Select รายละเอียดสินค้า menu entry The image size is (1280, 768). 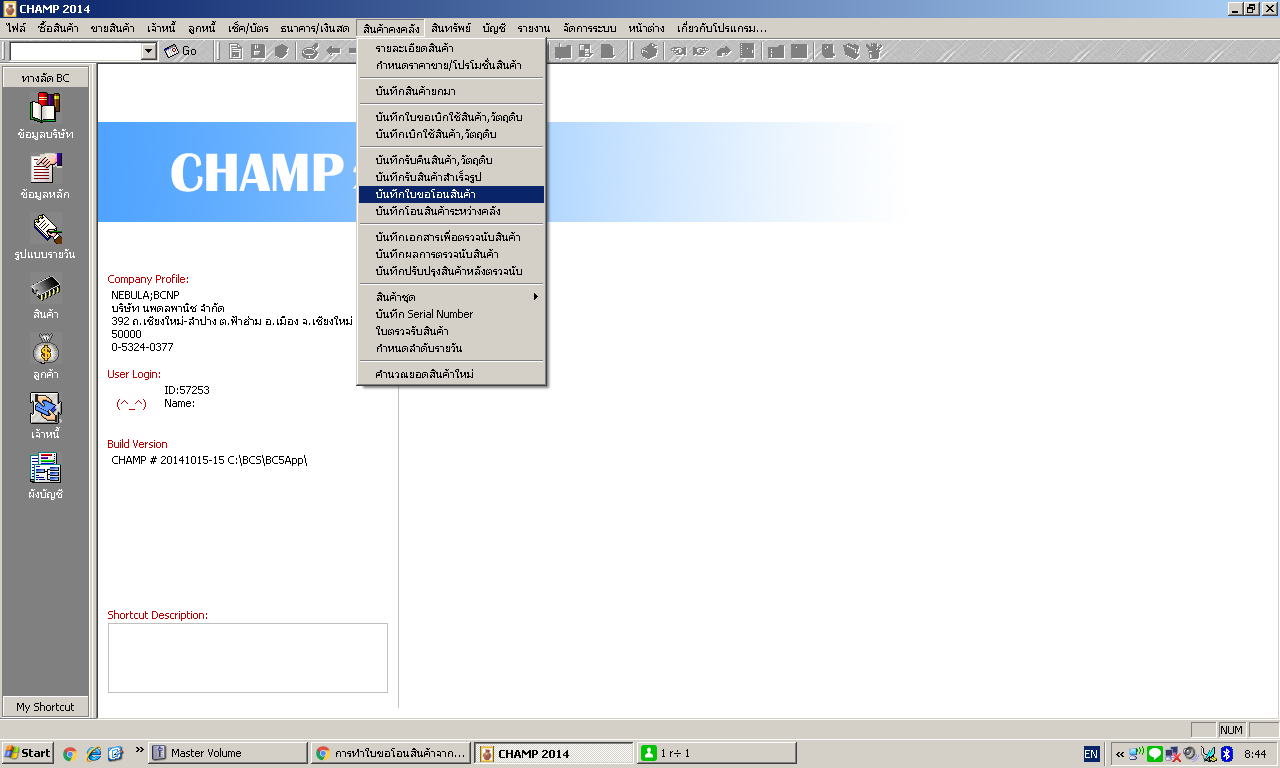[x=452, y=48]
